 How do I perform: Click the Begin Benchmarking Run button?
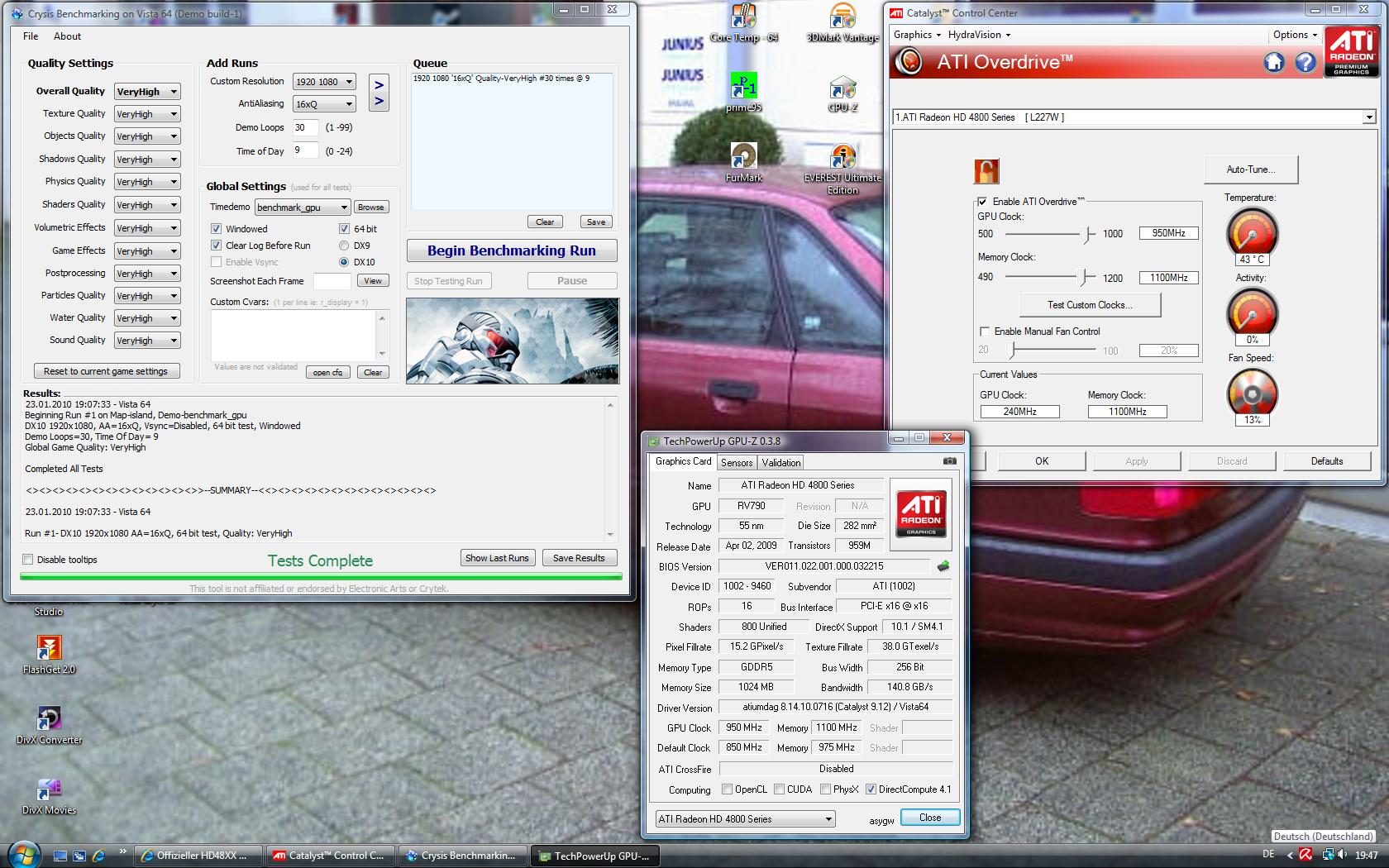(x=512, y=250)
